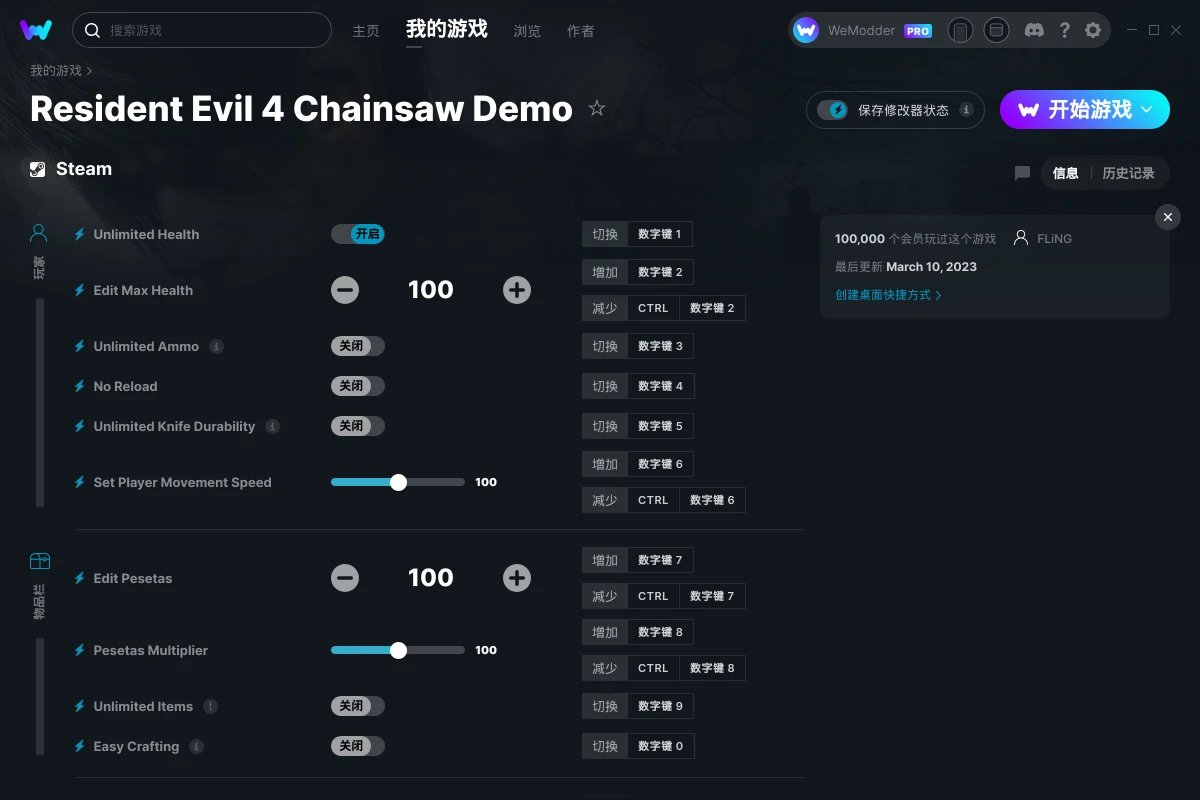Switch to 信息 tab
The width and height of the screenshot is (1200, 800).
pos(1066,173)
